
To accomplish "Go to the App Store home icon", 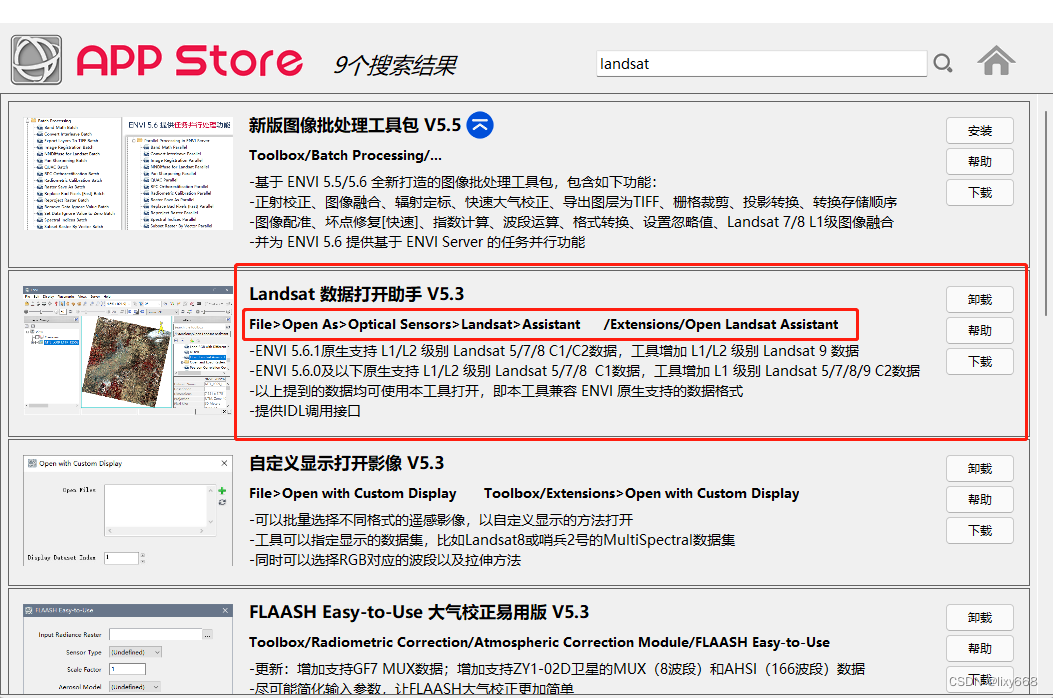I will [996, 61].
